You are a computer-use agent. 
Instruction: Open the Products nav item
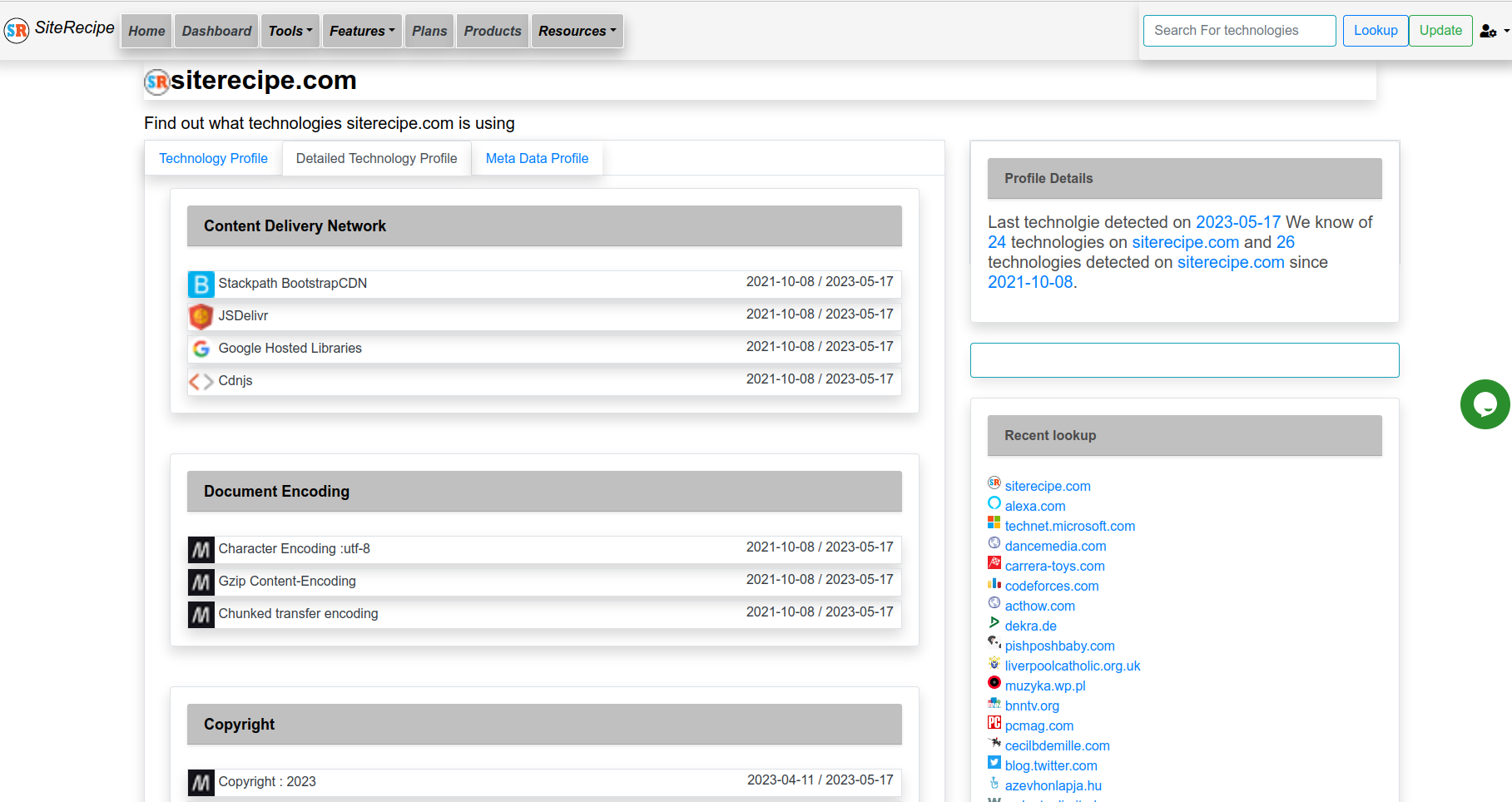tap(493, 31)
